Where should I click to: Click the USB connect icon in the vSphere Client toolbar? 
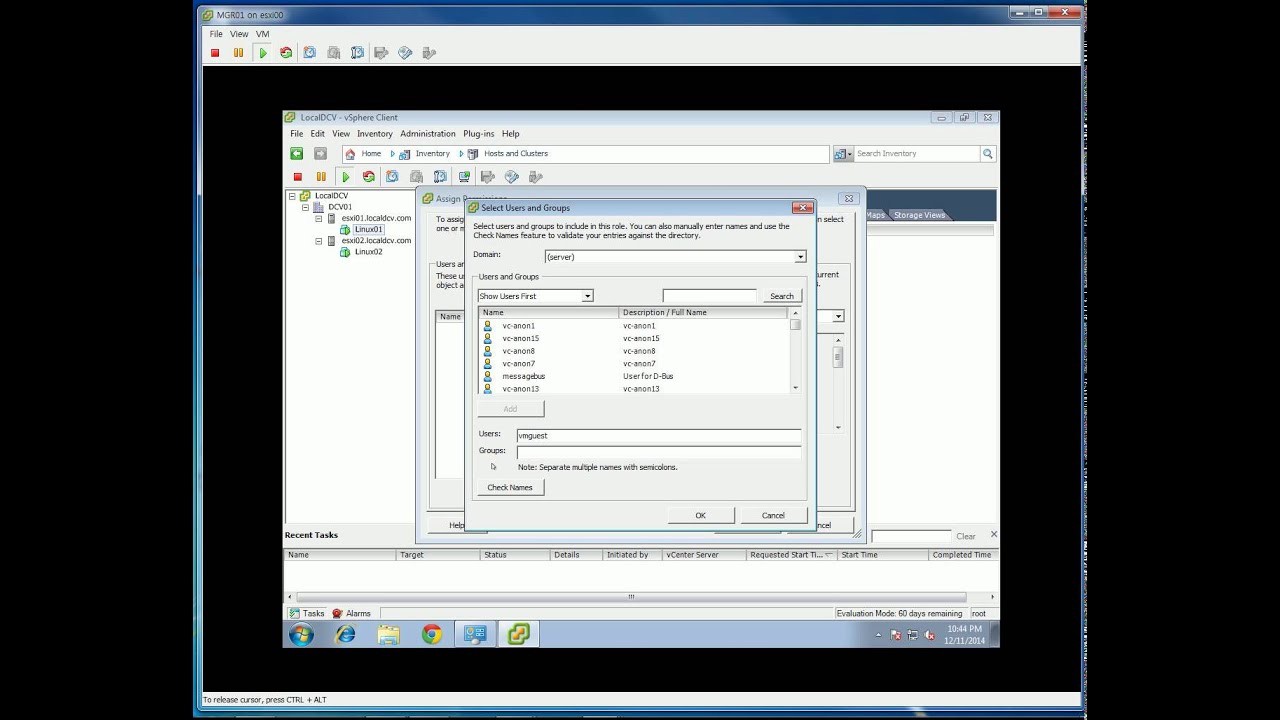[535, 177]
